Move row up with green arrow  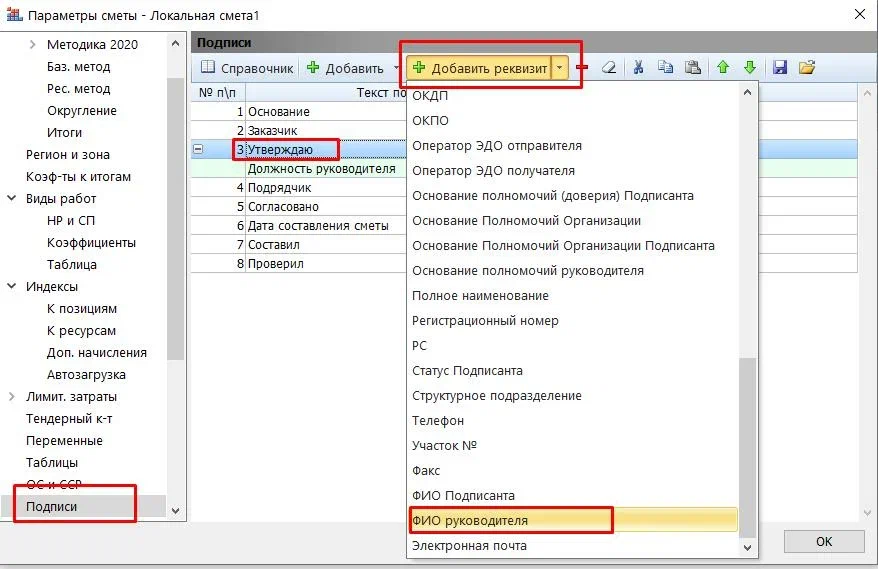click(x=723, y=68)
